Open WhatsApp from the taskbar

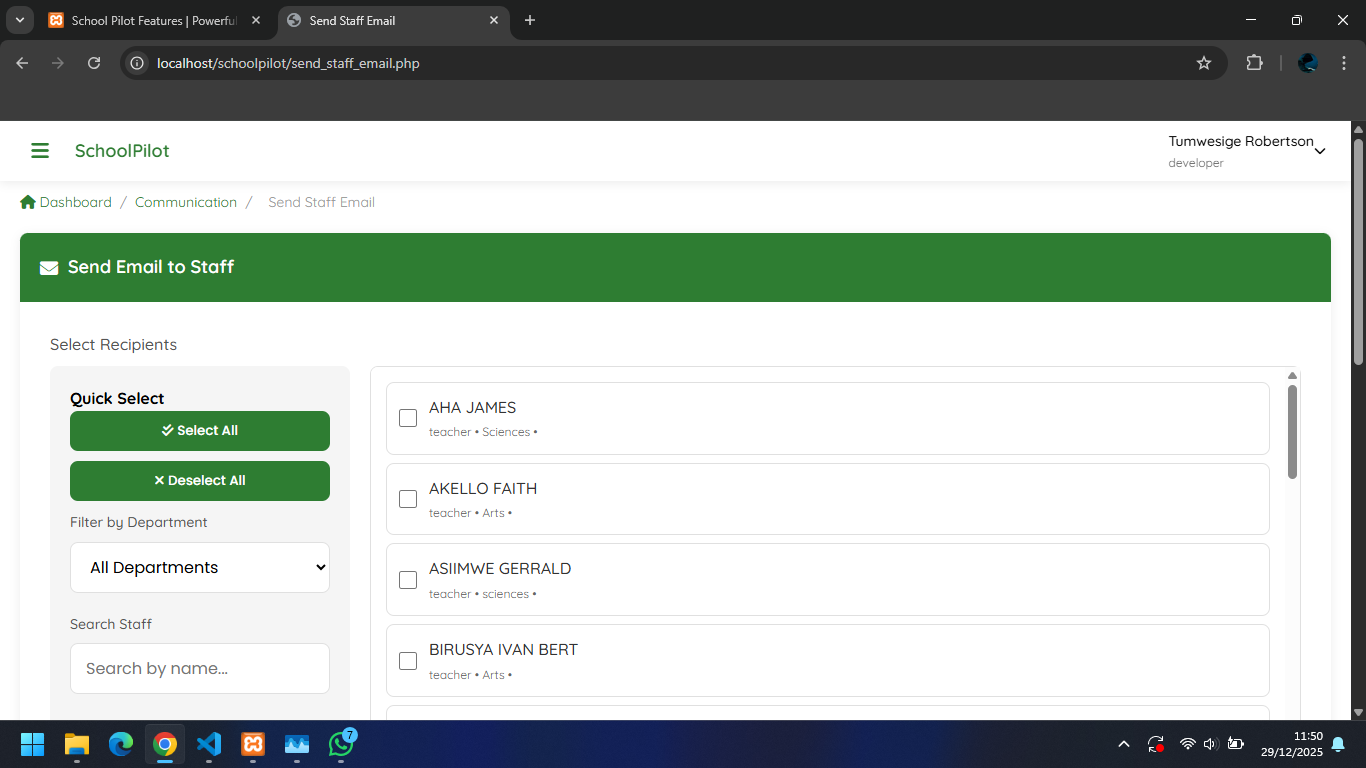(x=341, y=744)
